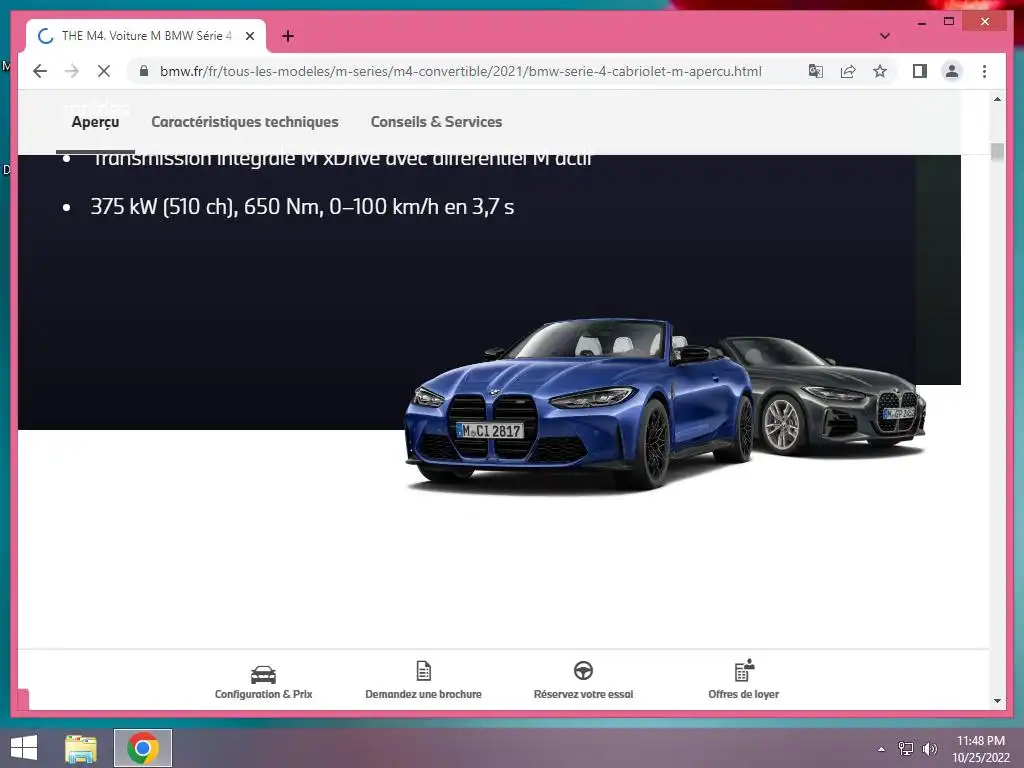Open Réservez votre essai link
This screenshot has width=1024, height=768.
coord(583,694)
